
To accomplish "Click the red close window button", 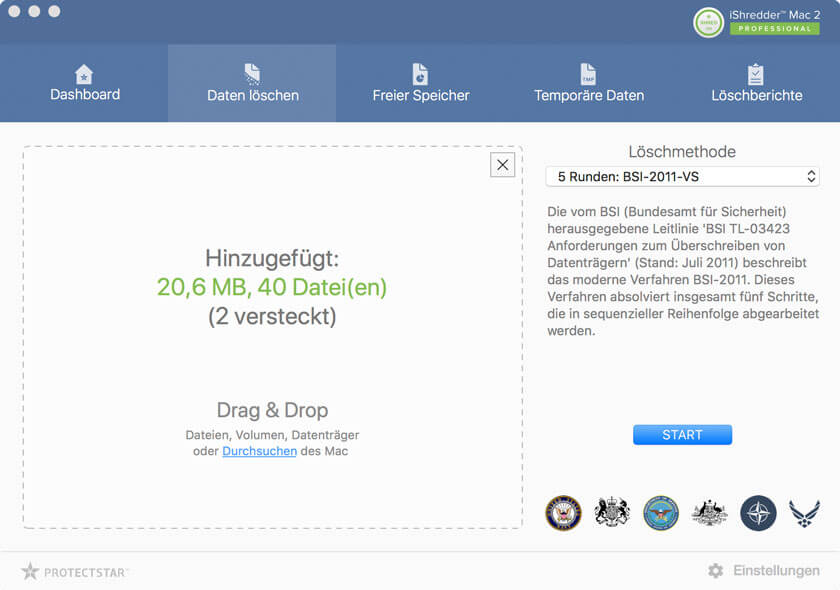I will 14,11.
